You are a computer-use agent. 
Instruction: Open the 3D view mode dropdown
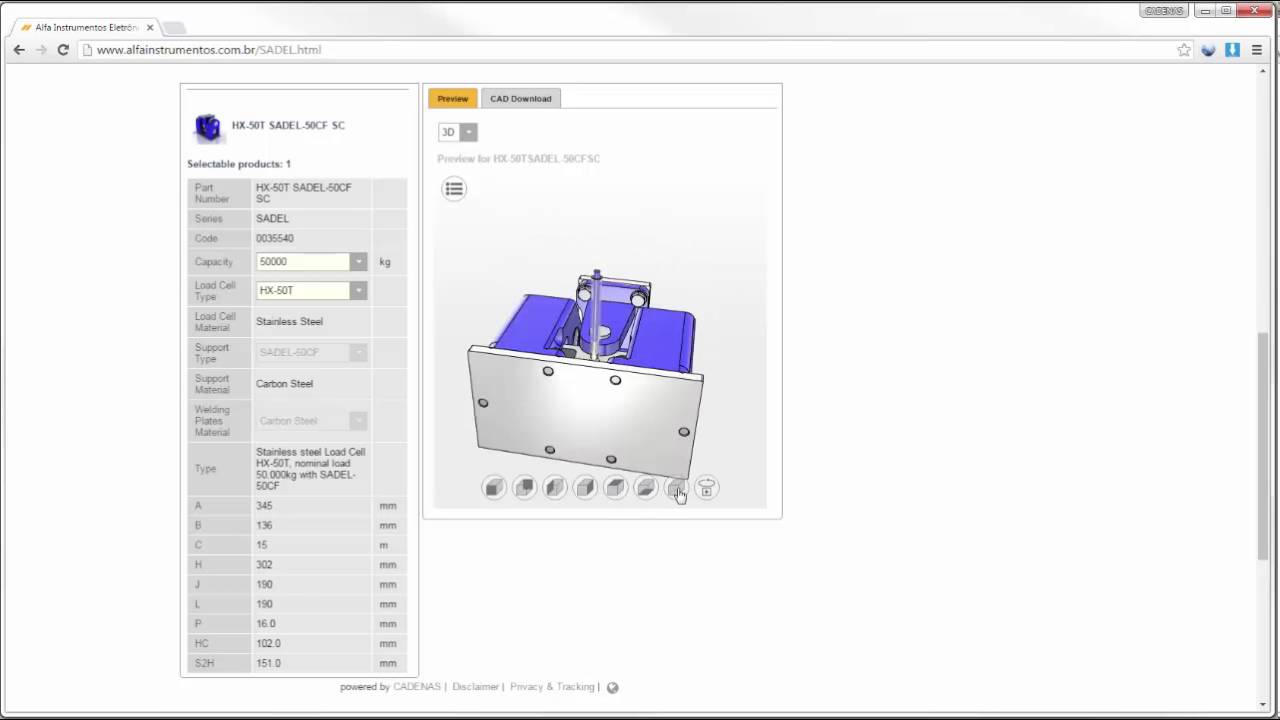click(457, 132)
